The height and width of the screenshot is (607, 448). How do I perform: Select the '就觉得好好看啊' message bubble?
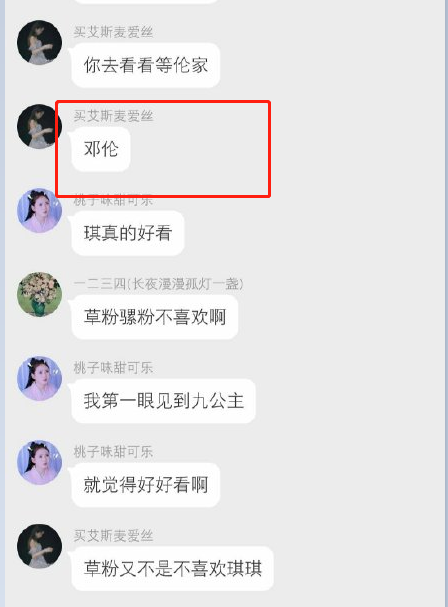pyautogui.click(x=146, y=485)
